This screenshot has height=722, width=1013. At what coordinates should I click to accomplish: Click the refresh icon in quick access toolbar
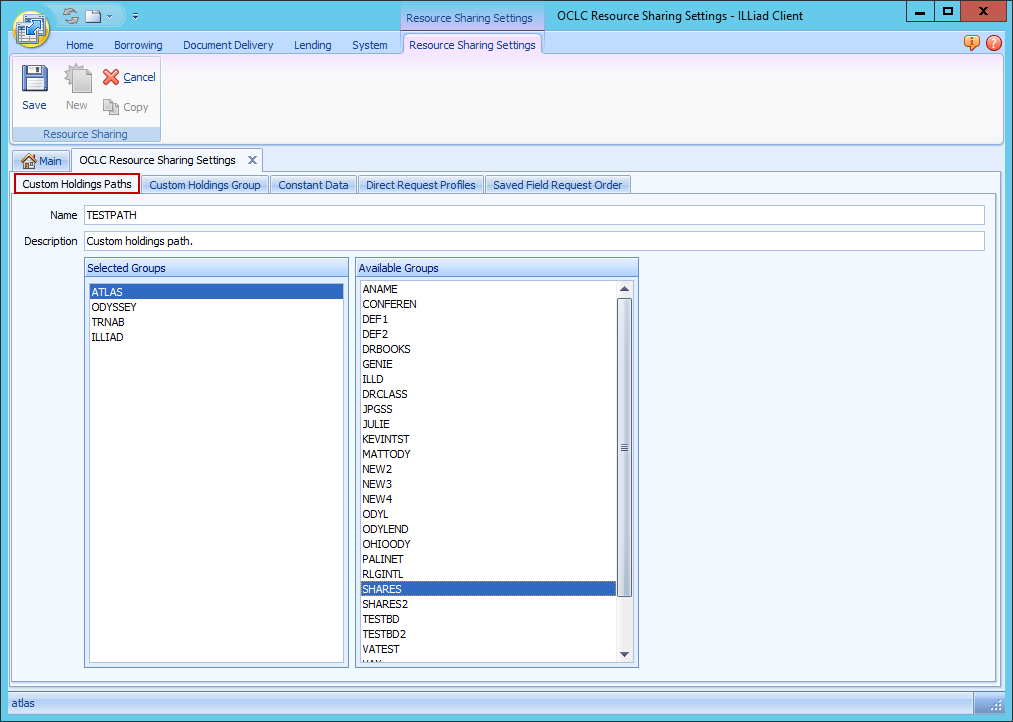click(68, 15)
